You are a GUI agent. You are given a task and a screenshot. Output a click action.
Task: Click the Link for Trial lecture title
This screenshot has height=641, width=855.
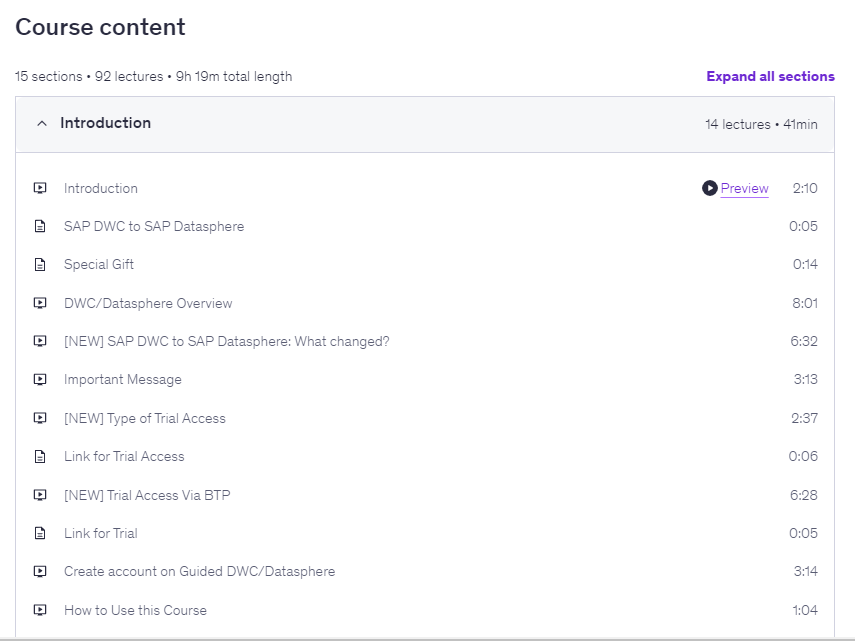(x=100, y=533)
